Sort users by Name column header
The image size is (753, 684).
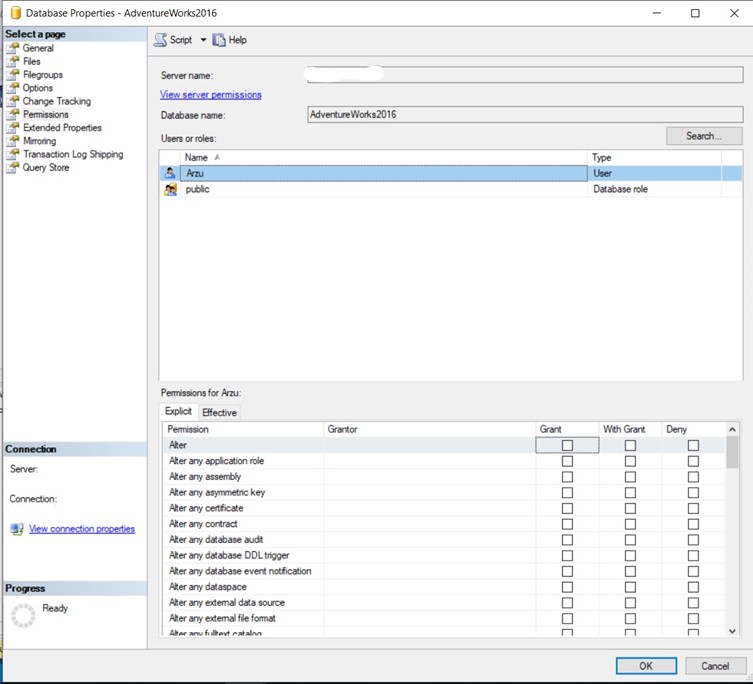(x=383, y=158)
